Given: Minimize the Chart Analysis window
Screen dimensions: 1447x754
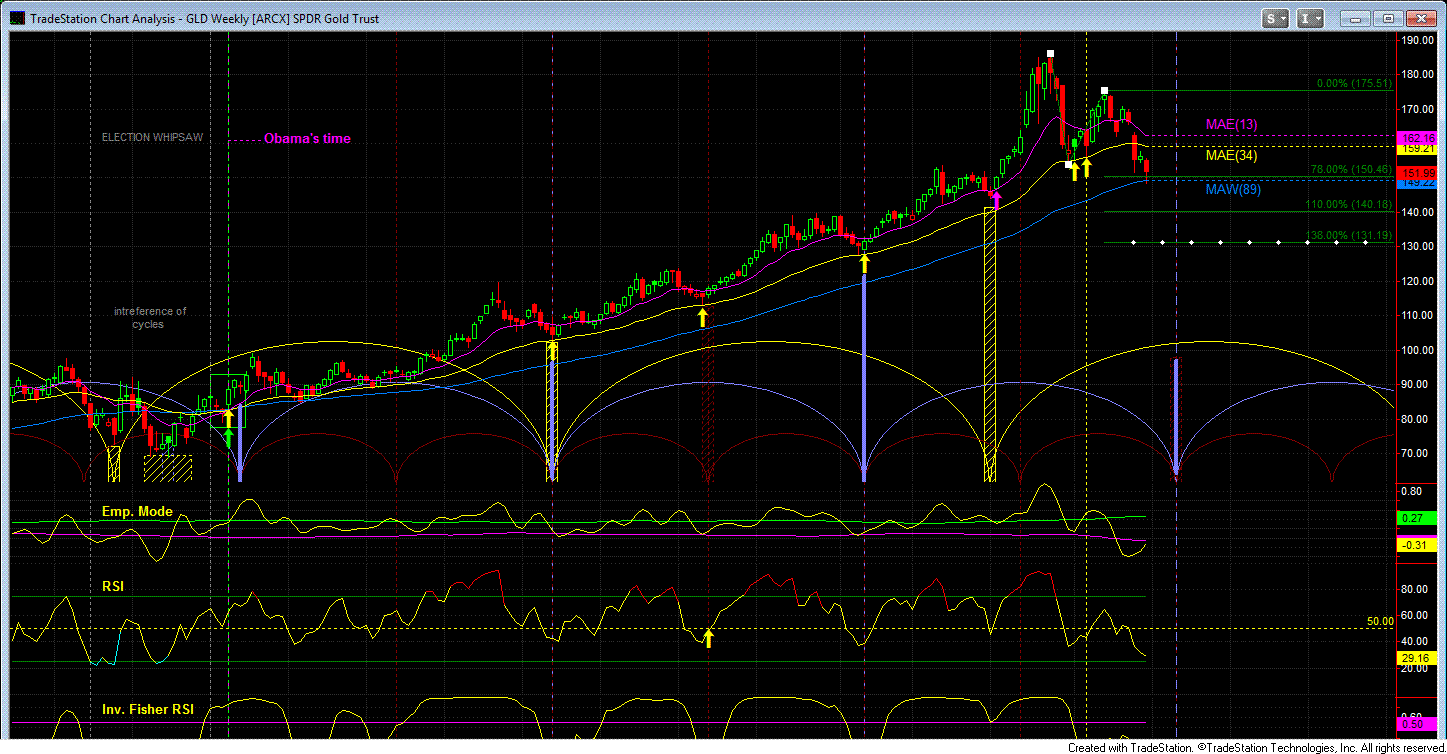Looking at the screenshot, I should click(1353, 18).
